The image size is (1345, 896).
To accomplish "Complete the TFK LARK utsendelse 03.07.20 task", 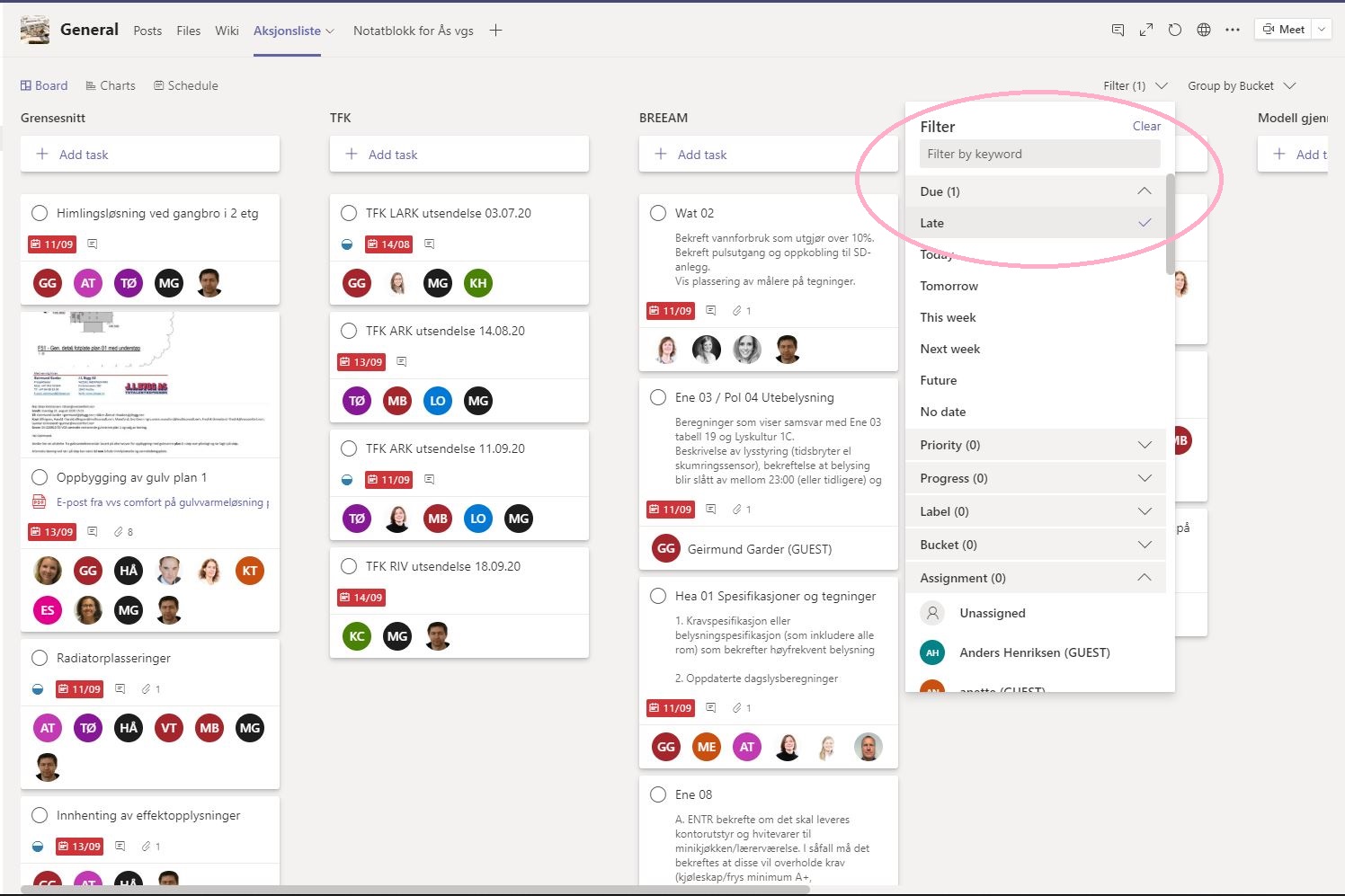I will tap(349, 213).
